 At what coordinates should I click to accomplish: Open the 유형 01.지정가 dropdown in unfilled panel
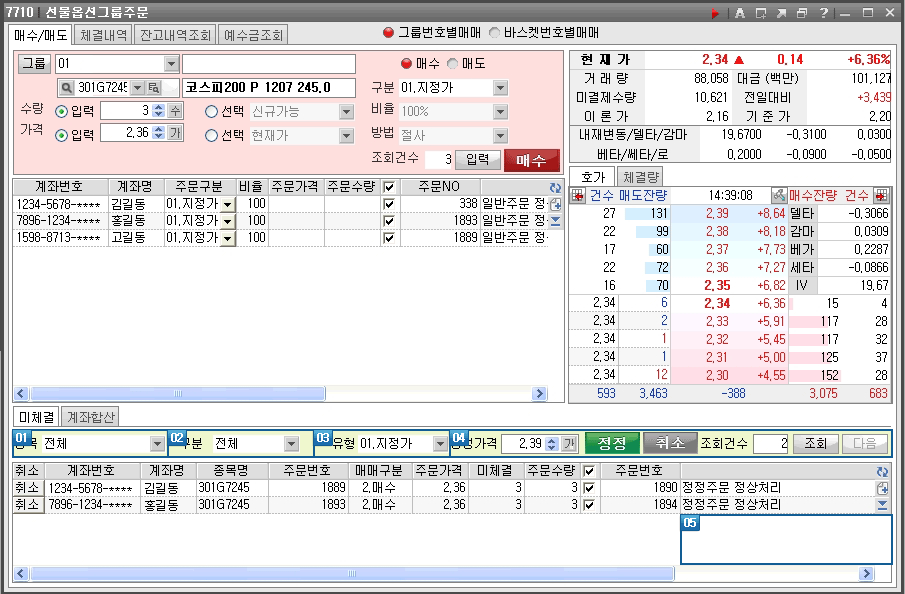click(x=440, y=443)
